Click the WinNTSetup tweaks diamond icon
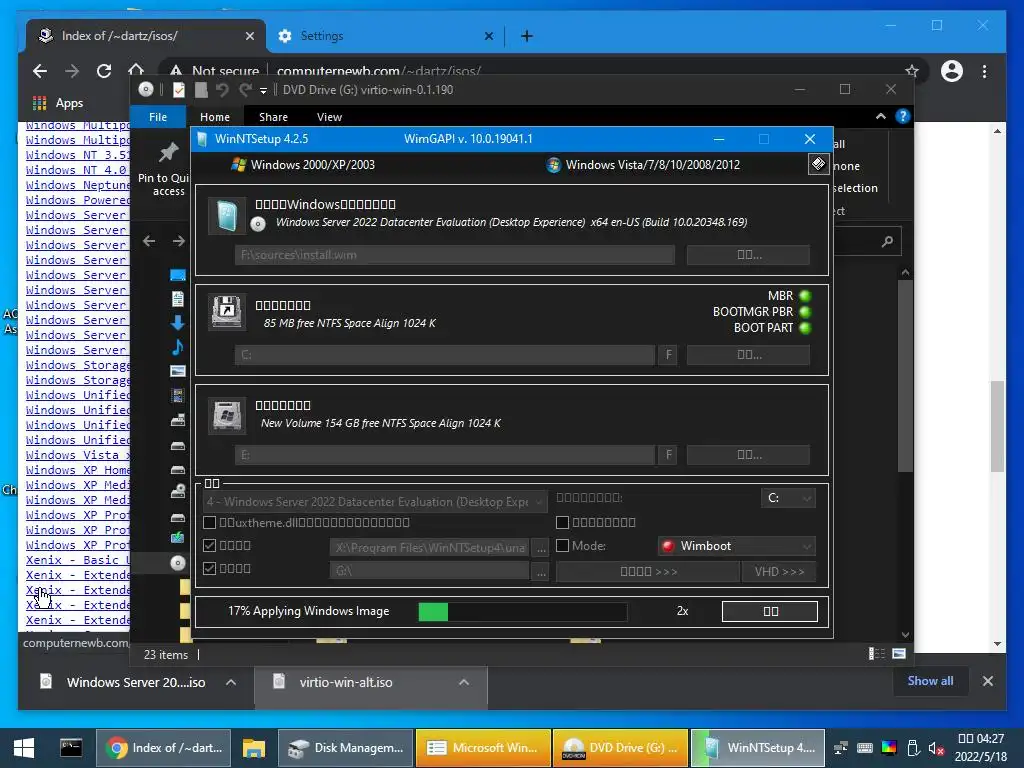 tap(818, 164)
